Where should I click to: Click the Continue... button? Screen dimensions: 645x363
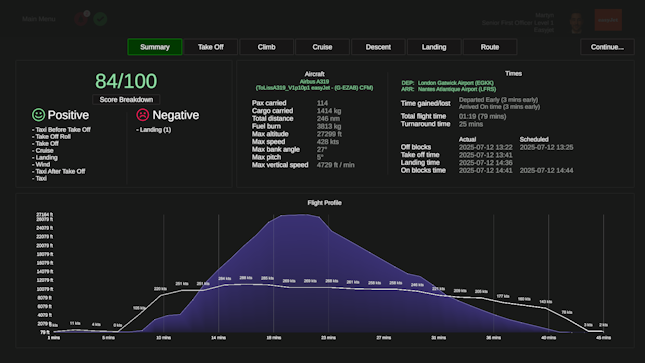pos(607,47)
